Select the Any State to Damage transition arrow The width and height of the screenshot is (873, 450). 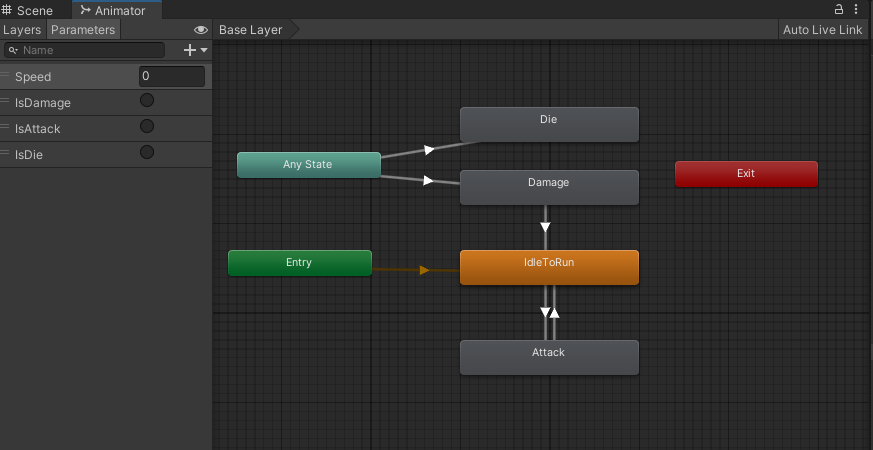coord(428,180)
